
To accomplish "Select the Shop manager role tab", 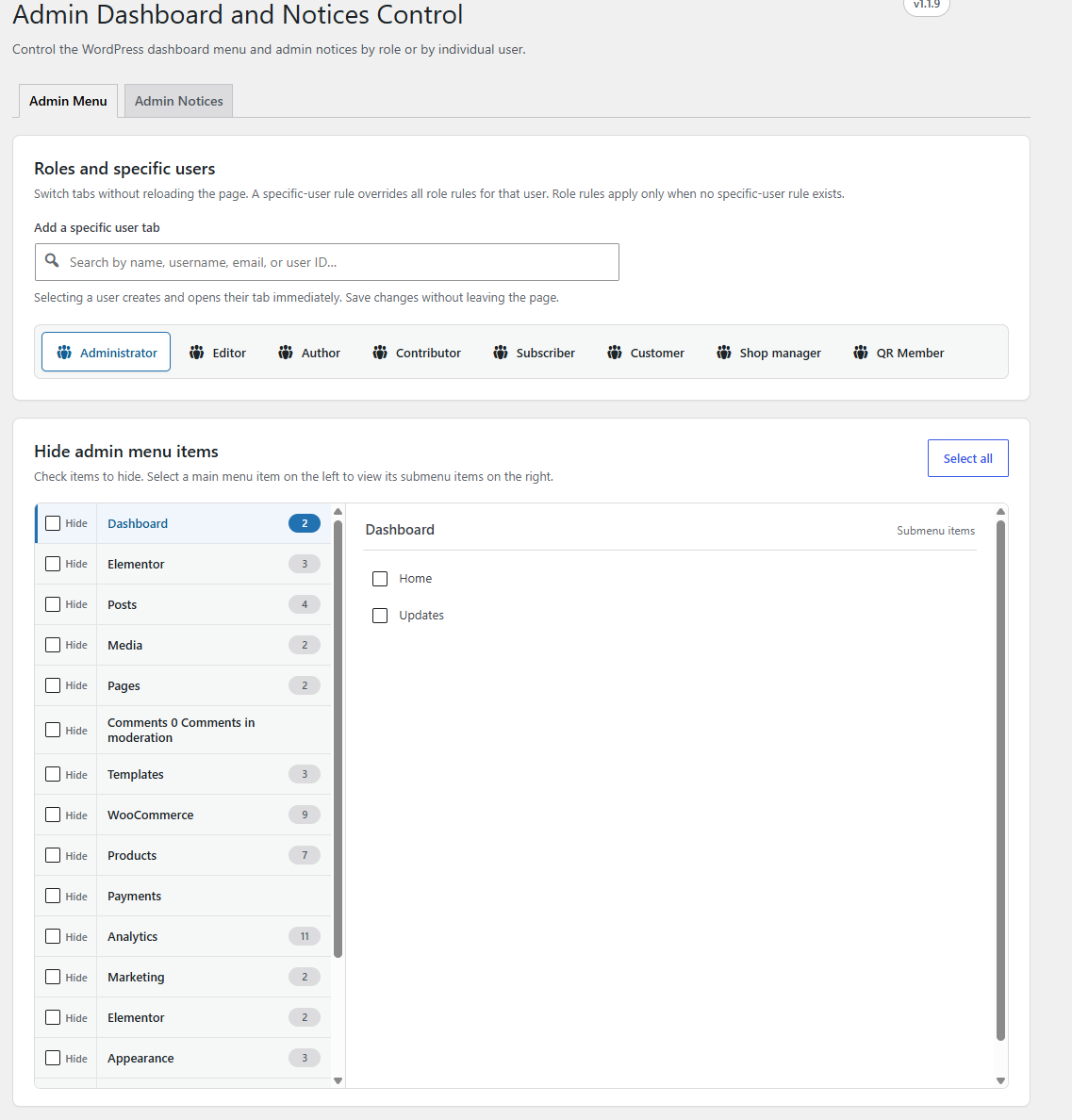I will point(768,353).
